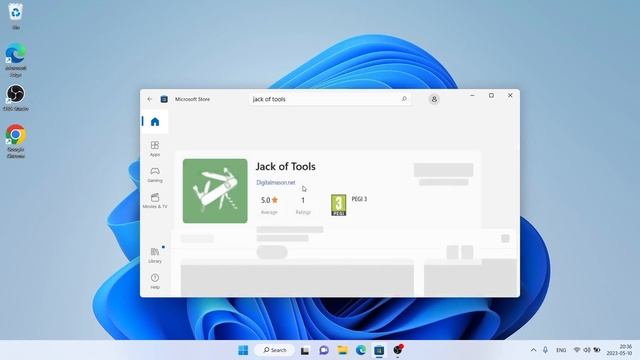Click into the jack of tools search field

(x=329, y=99)
